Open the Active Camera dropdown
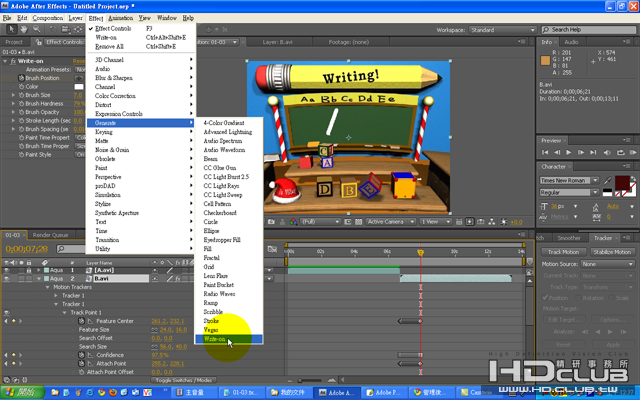The height and width of the screenshot is (400, 640). coord(390,222)
